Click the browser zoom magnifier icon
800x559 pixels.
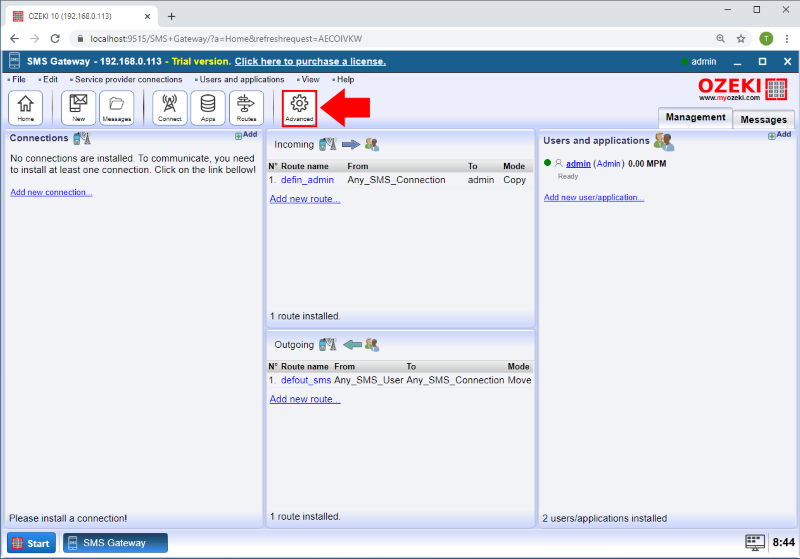pos(720,39)
